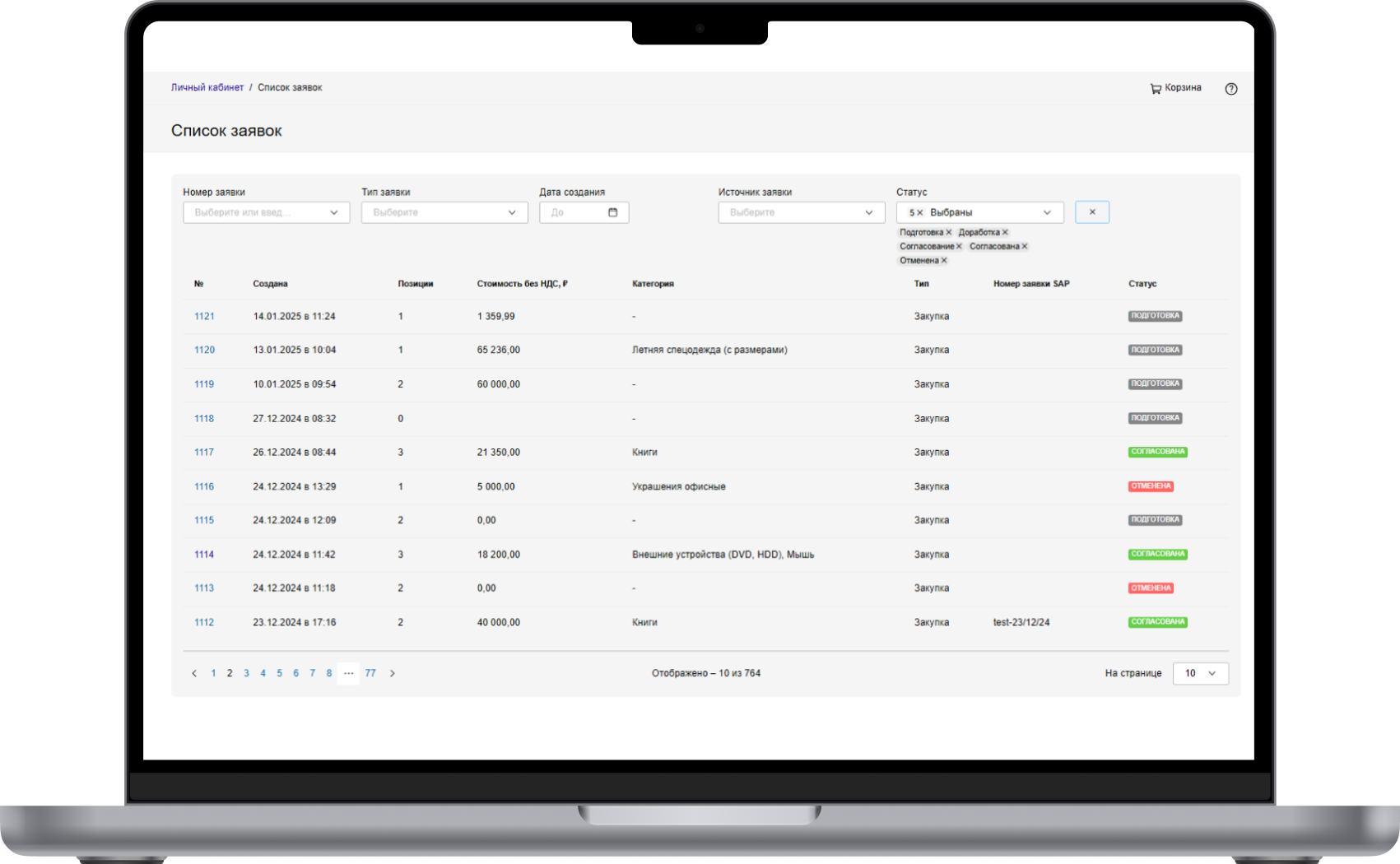Go to page 3 in pagination
The width and height of the screenshot is (1400, 864).
[x=246, y=673]
